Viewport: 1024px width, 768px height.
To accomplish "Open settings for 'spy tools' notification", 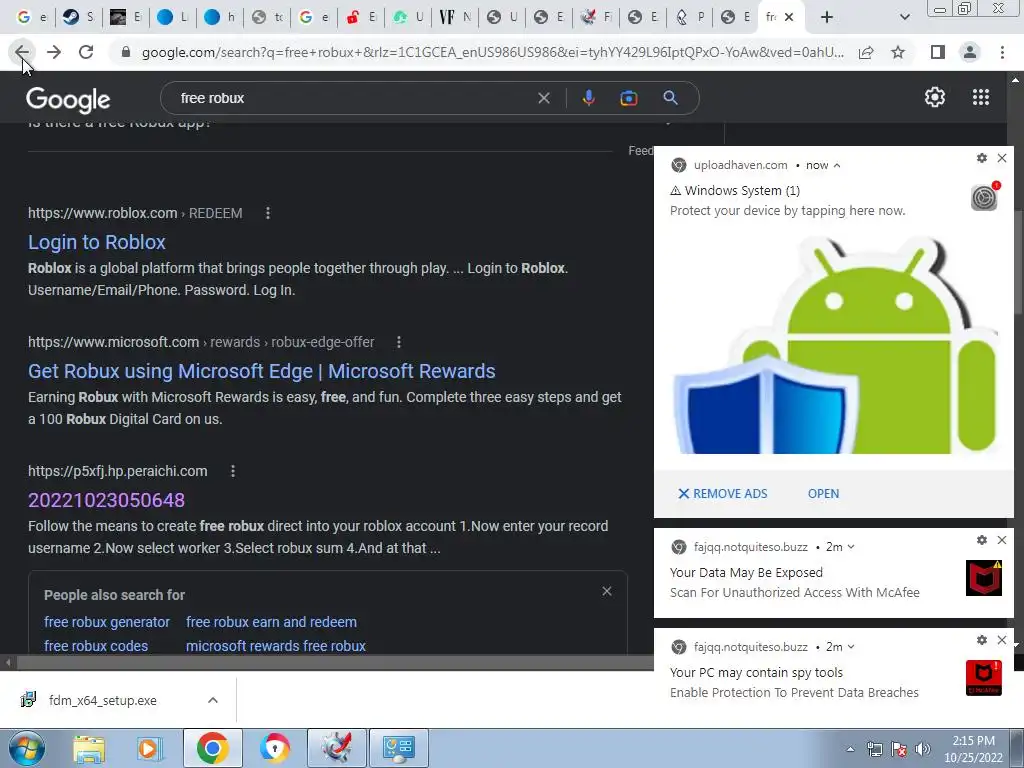I will pyautogui.click(x=982, y=640).
